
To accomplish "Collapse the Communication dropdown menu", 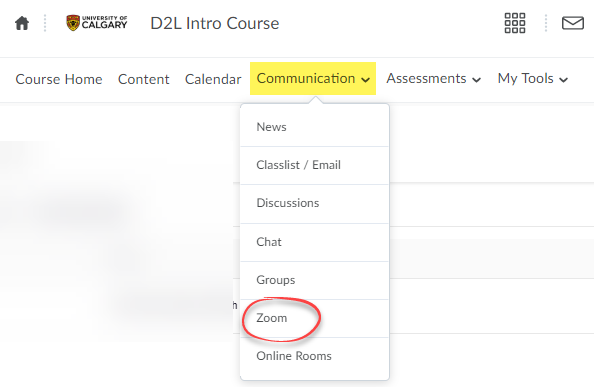I will 313,78.
